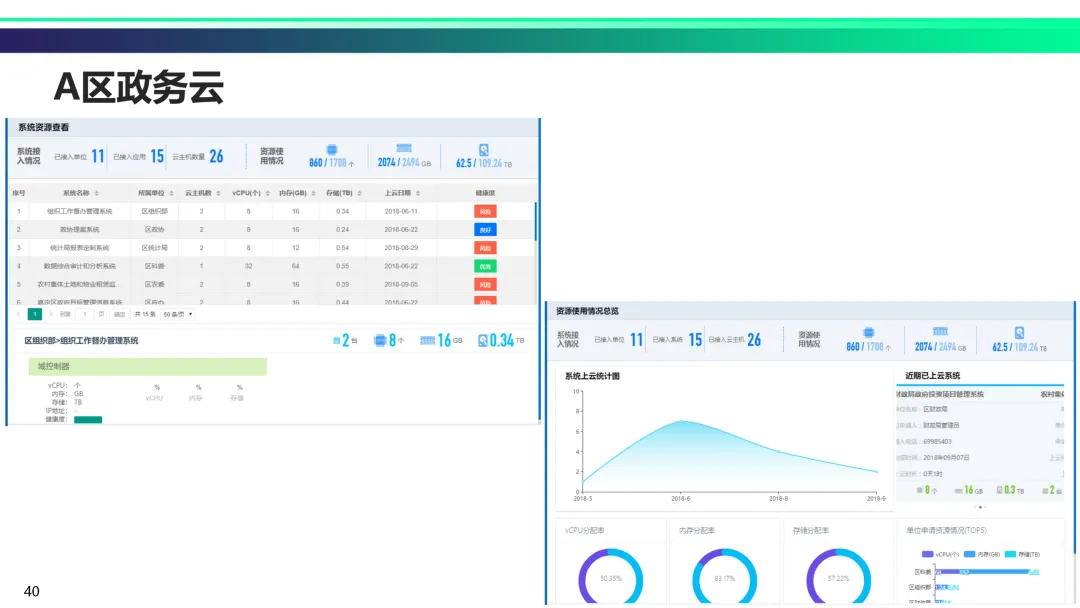Viewport: 1080px width, 608px height.
Task: Click storage disk icon in 系统资源查看 header
Action: click(x=484, y=150)
